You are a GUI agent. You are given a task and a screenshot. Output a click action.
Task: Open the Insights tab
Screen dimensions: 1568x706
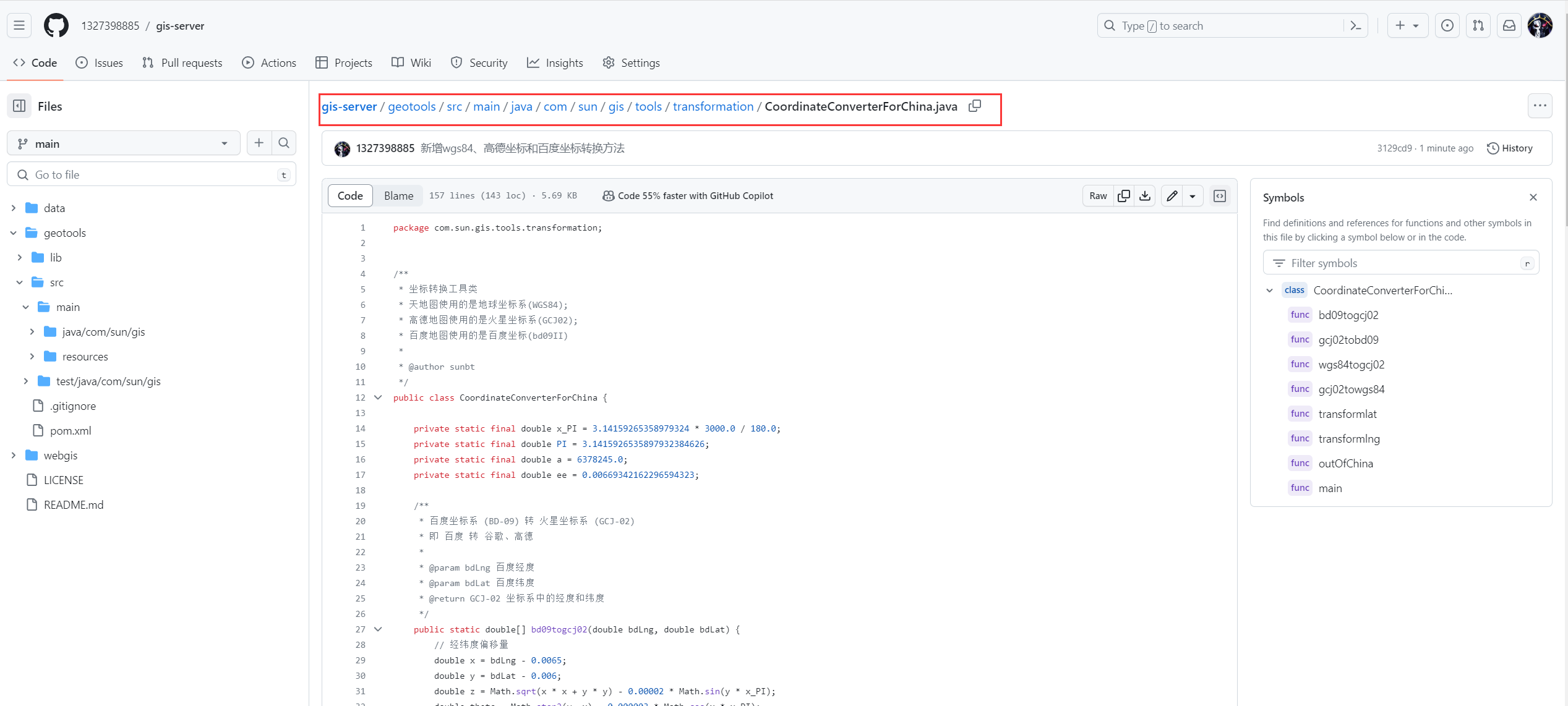[x=555, y=63]
